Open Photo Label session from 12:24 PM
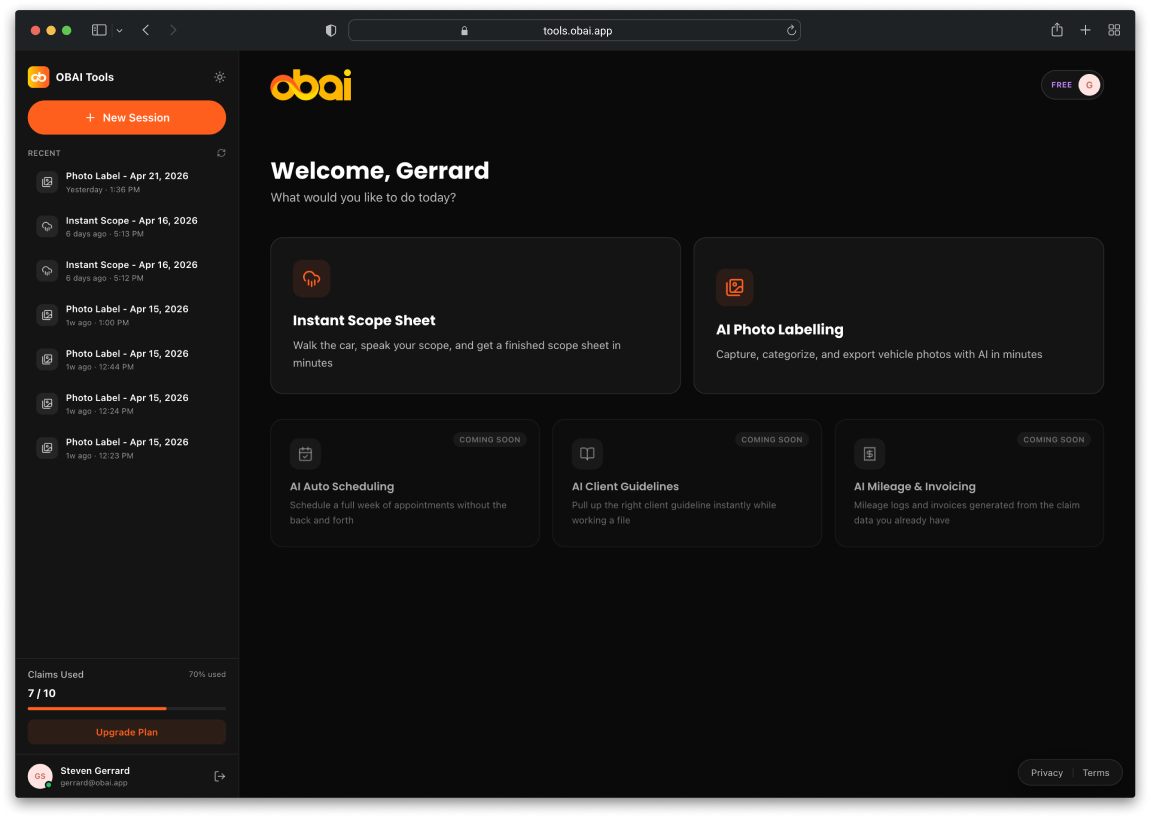Viewport: 1151px width, 819px height. tap(127, 404)
